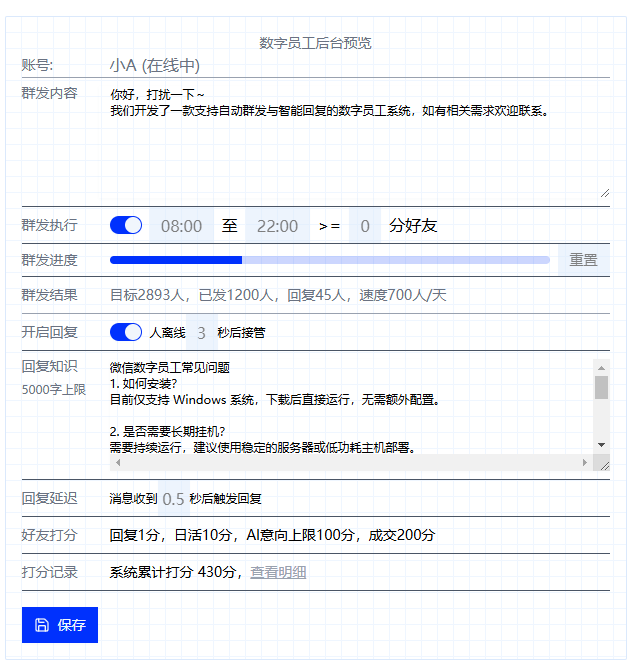Toggle the 开启回复 switch
Image resolution: width=633 pixels, height=672 pixels.
click(126, 332)
